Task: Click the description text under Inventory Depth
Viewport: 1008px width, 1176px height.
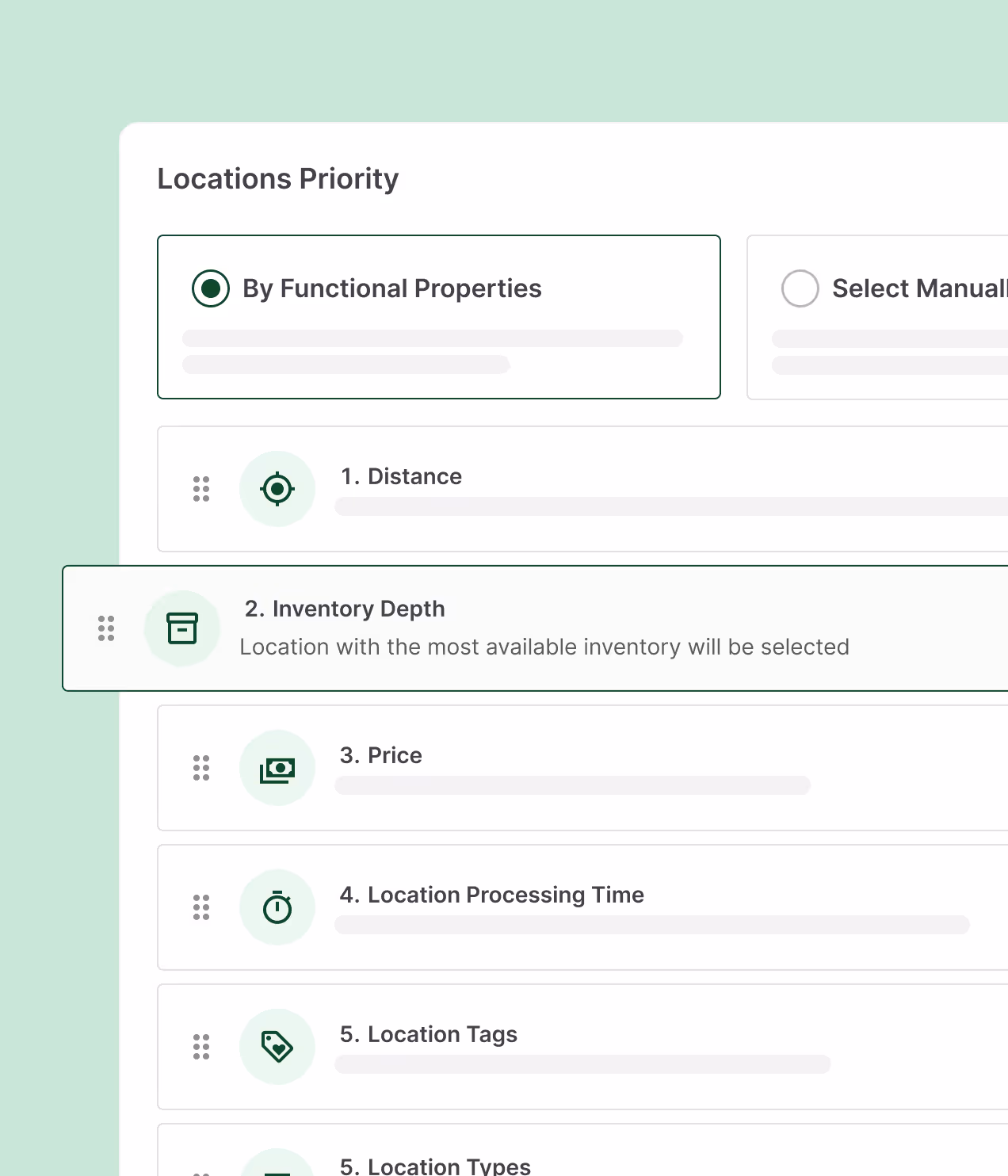Action: (x=544, y=647)
